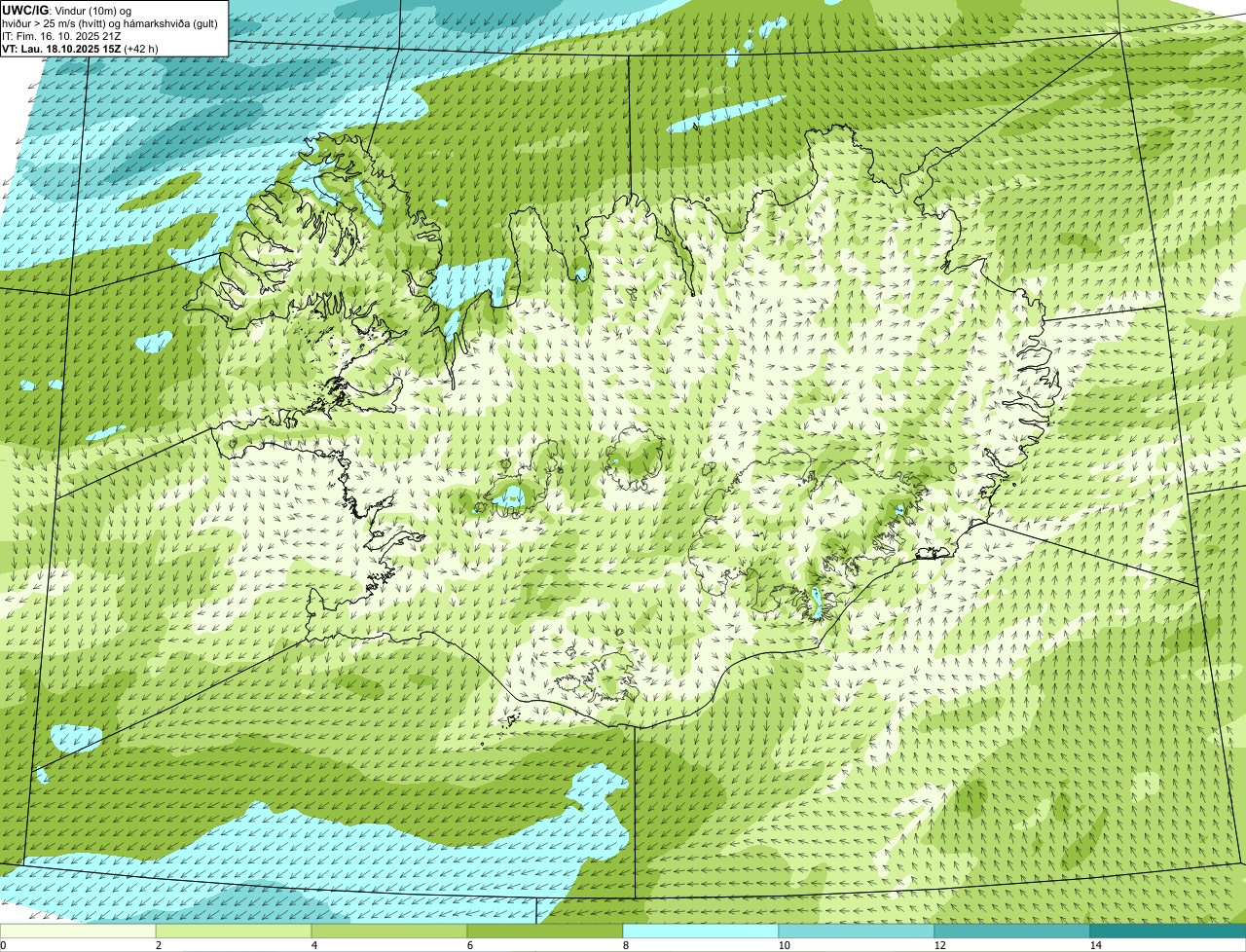Click the '2' tick label on the color scale
The height and width of the screenshot is (952, 1246).
(159, 945)
